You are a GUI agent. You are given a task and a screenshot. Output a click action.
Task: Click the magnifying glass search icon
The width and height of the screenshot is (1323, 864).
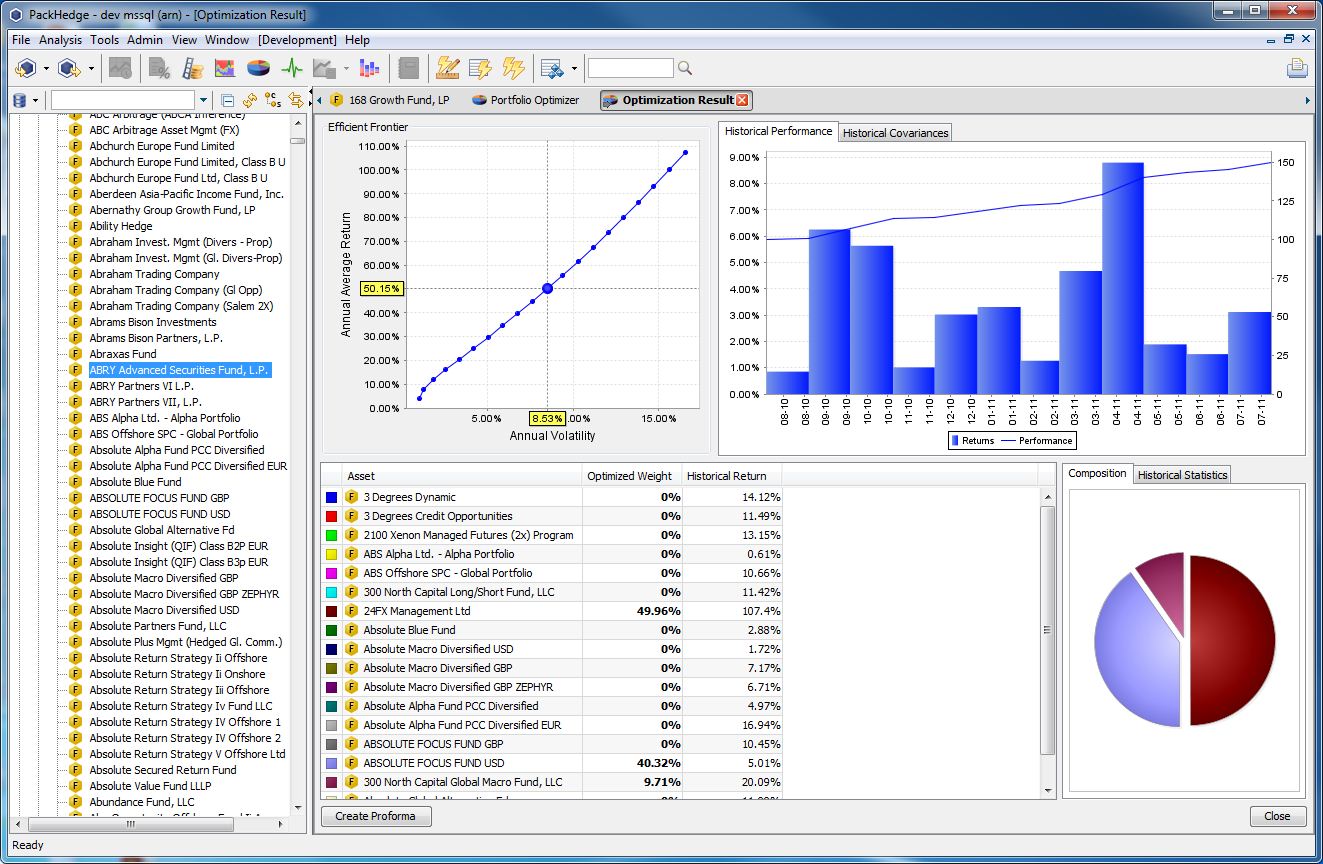[685, 68]
